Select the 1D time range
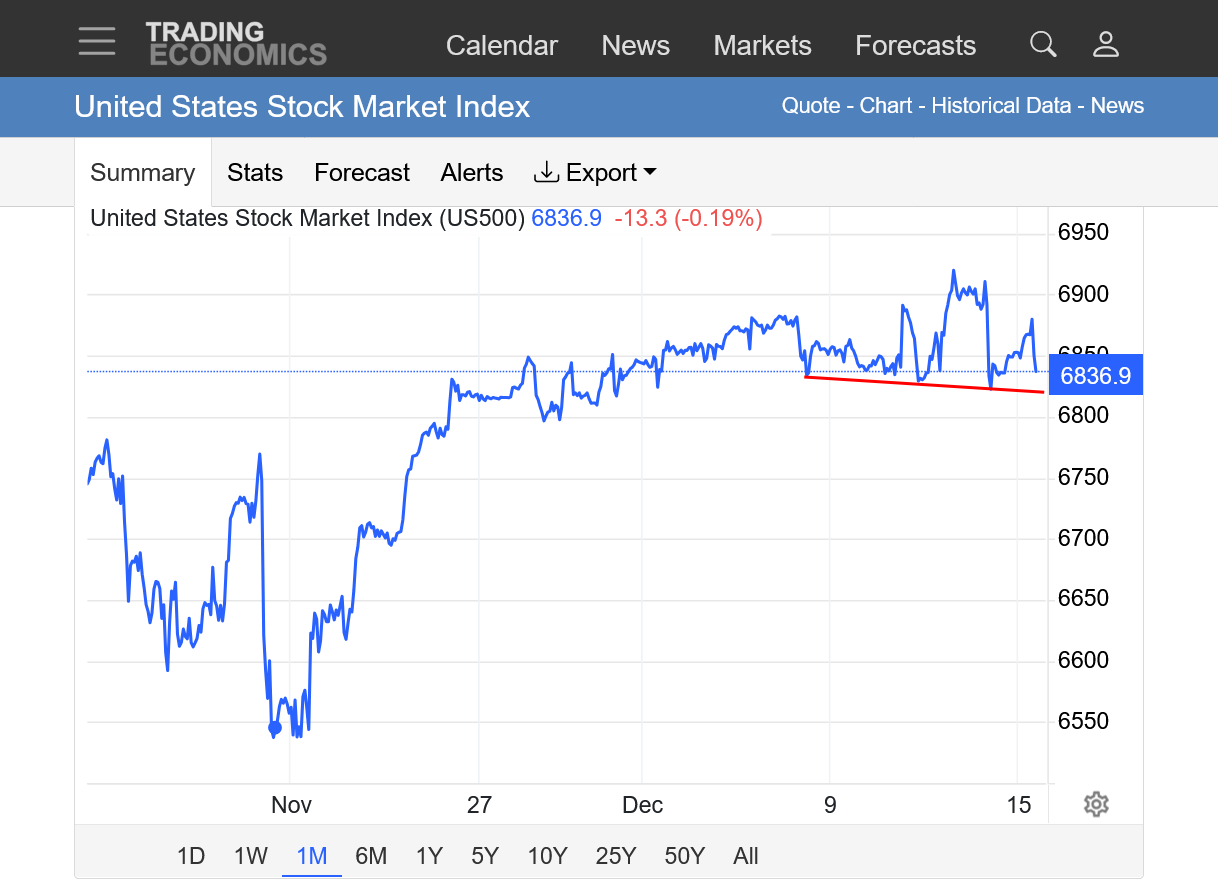The image size is (1218, 892). [x=190, y=856]
